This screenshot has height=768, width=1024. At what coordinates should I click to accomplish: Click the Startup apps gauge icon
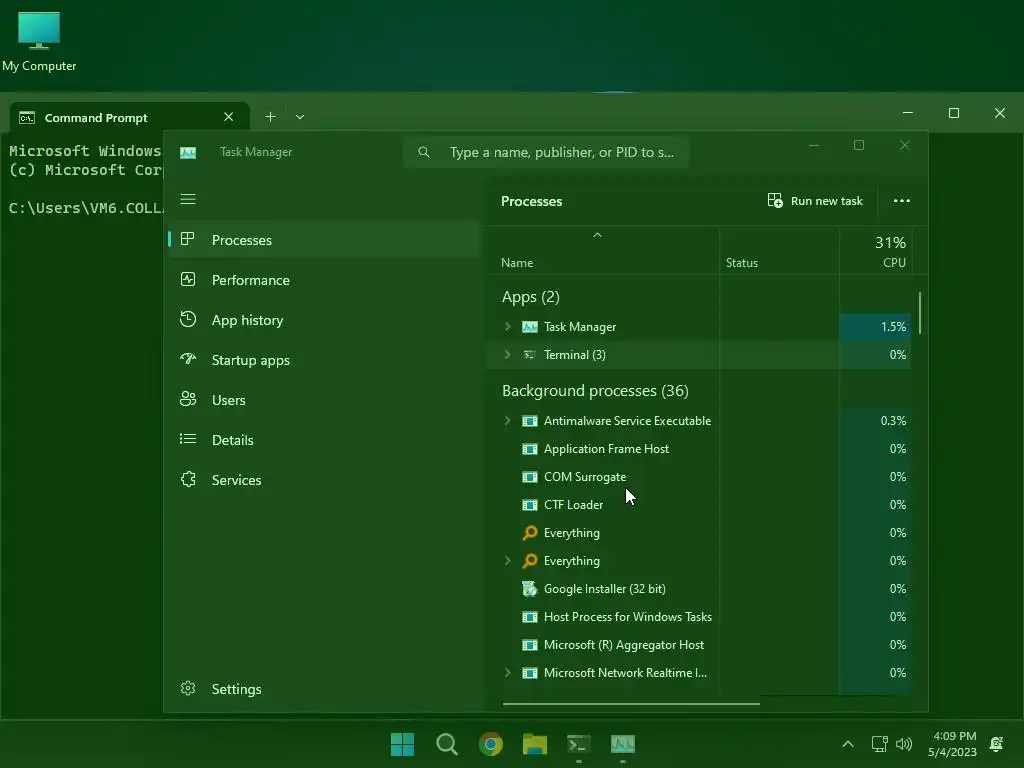click(188, 359)
